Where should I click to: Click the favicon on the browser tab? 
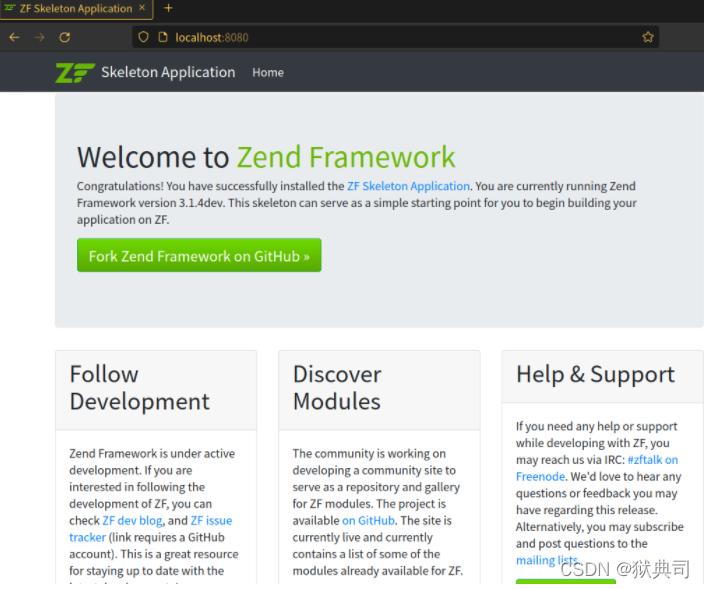[x=10, y=8]
